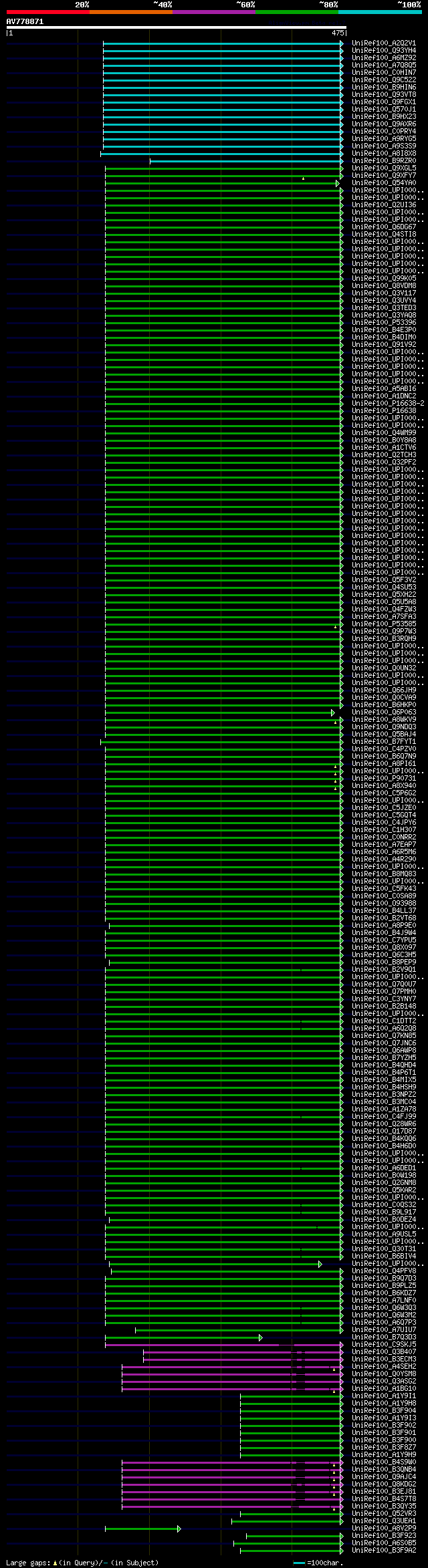Screen dimensions: 428x1568
Task: Click the cyan segment of the identity legend
Action: pos(380,12)
